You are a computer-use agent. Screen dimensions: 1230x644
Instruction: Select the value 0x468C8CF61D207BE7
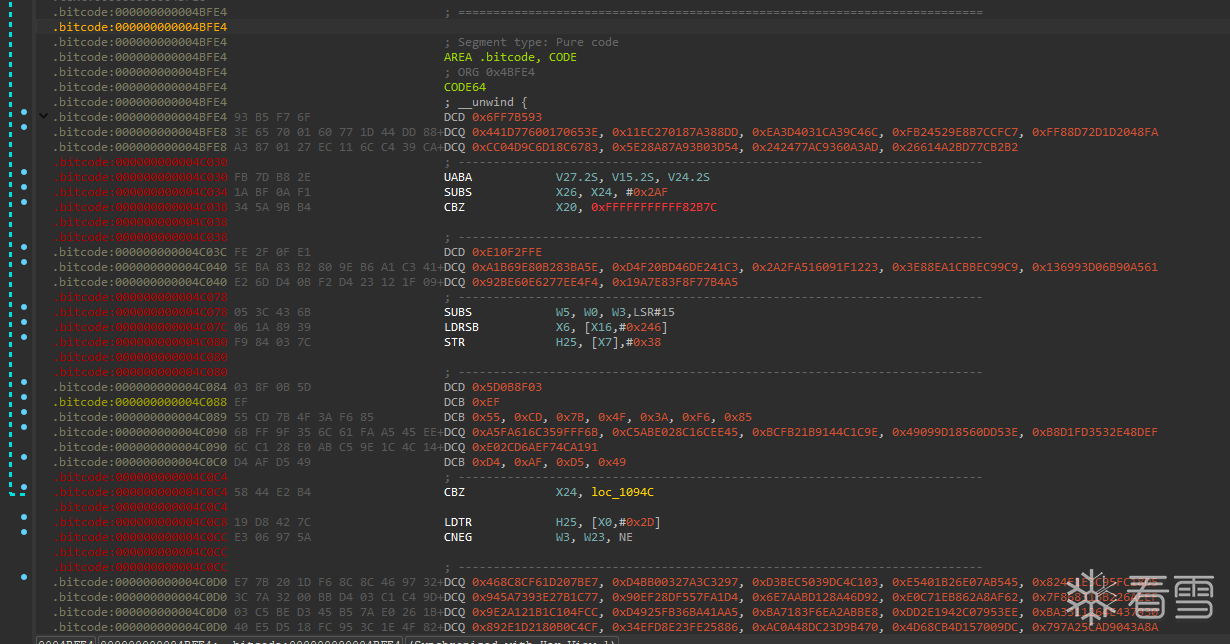point(535,582)
